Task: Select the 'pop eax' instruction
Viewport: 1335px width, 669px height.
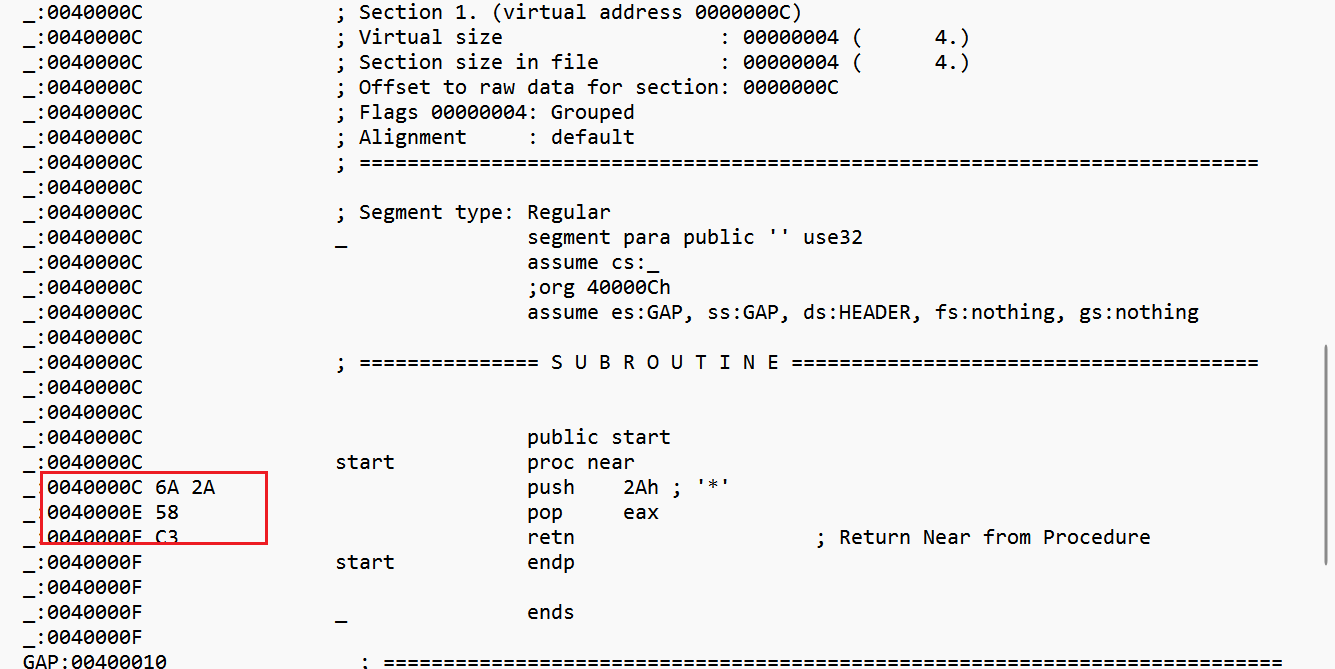Action: pyautogui.click(x=593, y=512)
